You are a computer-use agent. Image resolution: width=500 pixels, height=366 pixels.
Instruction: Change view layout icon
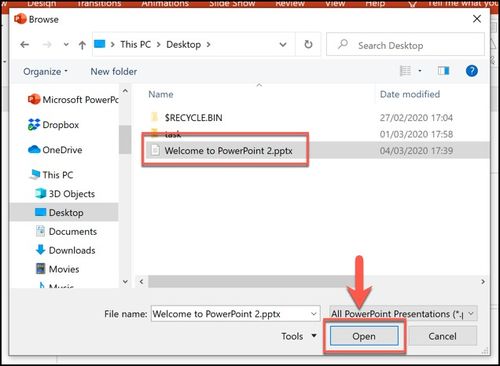405,71
